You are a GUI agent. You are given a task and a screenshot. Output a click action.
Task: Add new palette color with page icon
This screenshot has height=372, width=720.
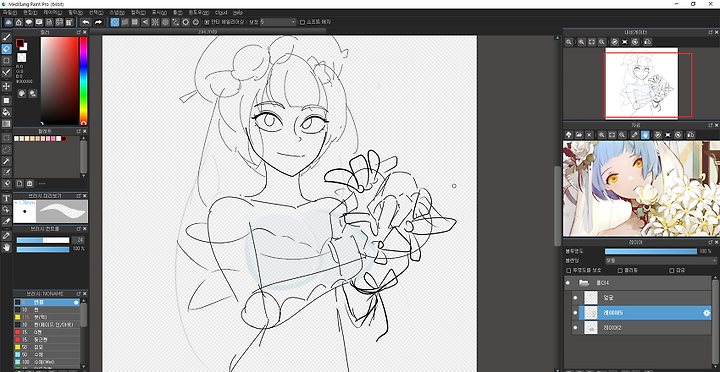pos(19,184)
